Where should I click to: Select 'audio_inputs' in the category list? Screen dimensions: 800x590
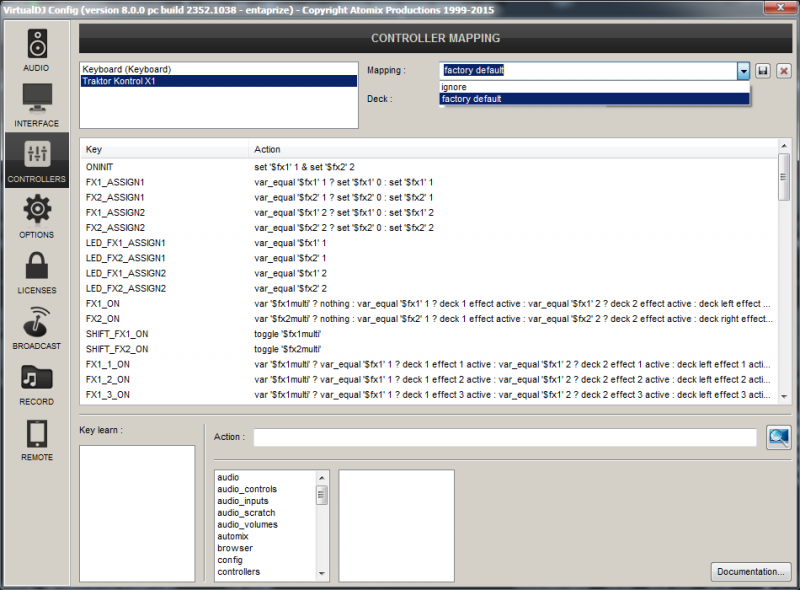pyautogui.click(x=266, y=501)
